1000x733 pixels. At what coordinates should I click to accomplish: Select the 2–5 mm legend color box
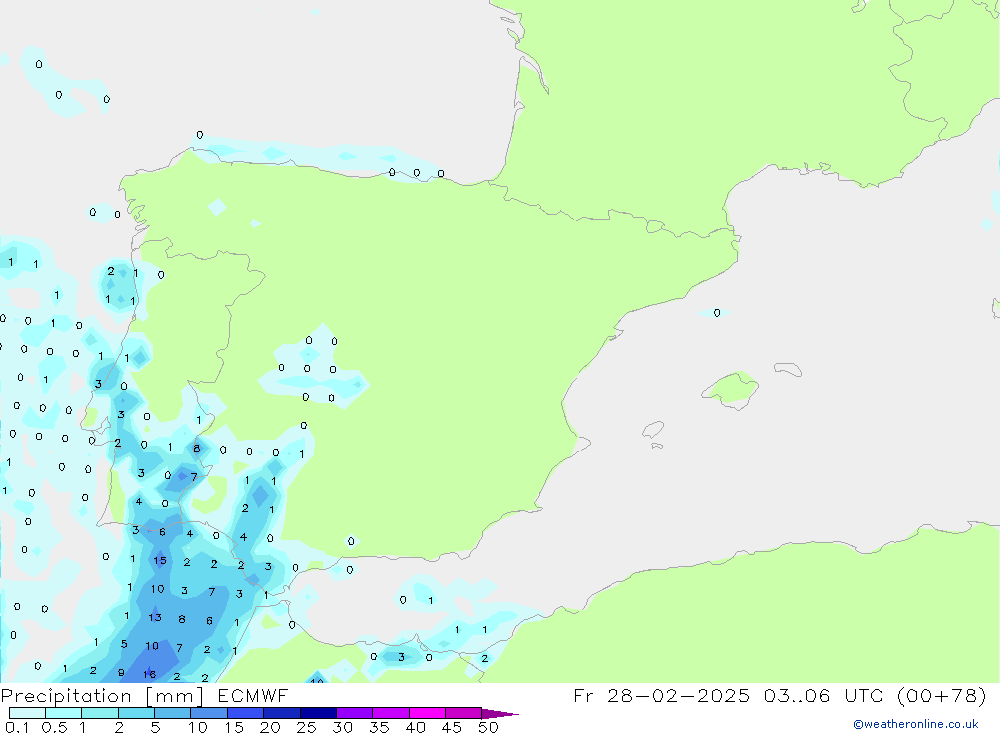(136, 713)
